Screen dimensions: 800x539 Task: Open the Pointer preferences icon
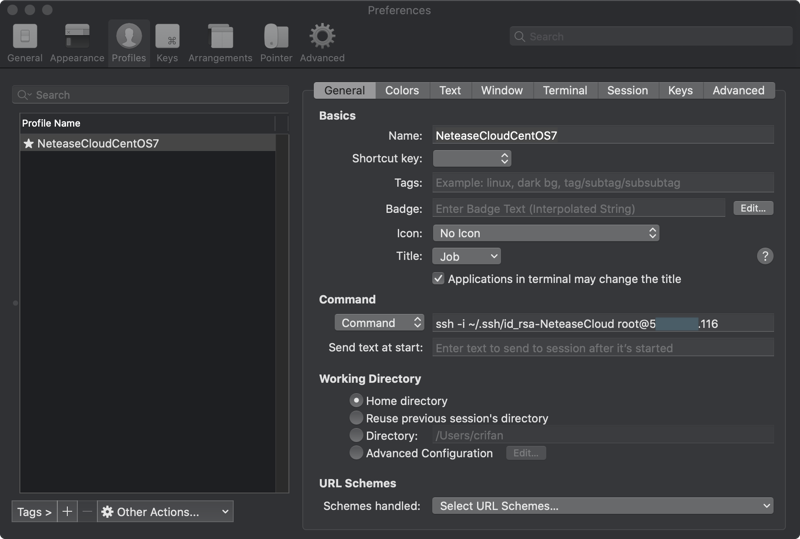click(276, 42)
